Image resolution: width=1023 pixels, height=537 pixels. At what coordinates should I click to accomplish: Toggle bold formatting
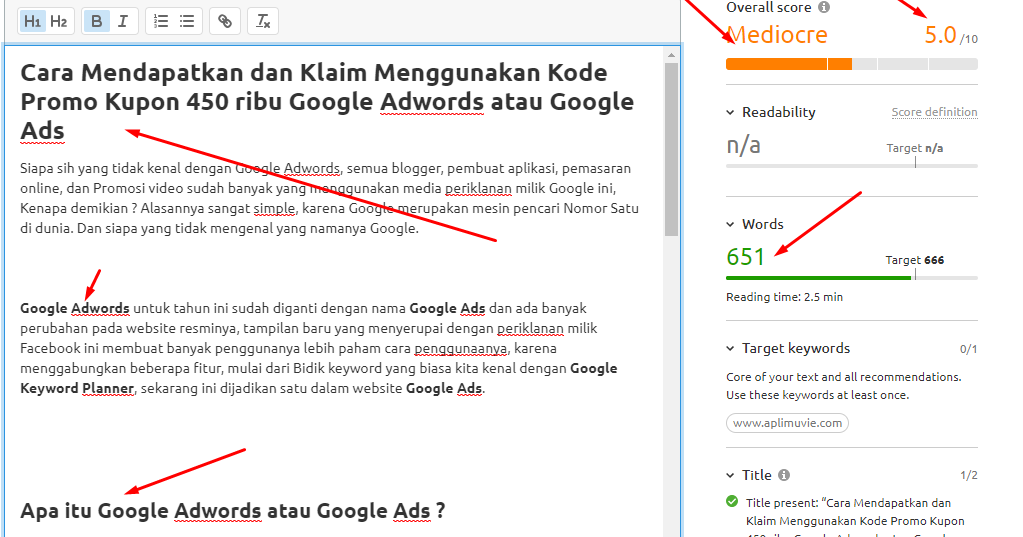pos(97,22)
